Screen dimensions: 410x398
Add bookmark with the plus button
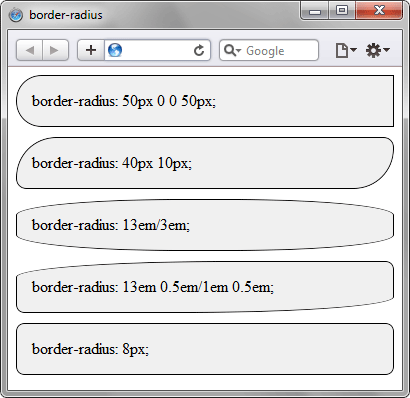(91, 50)
